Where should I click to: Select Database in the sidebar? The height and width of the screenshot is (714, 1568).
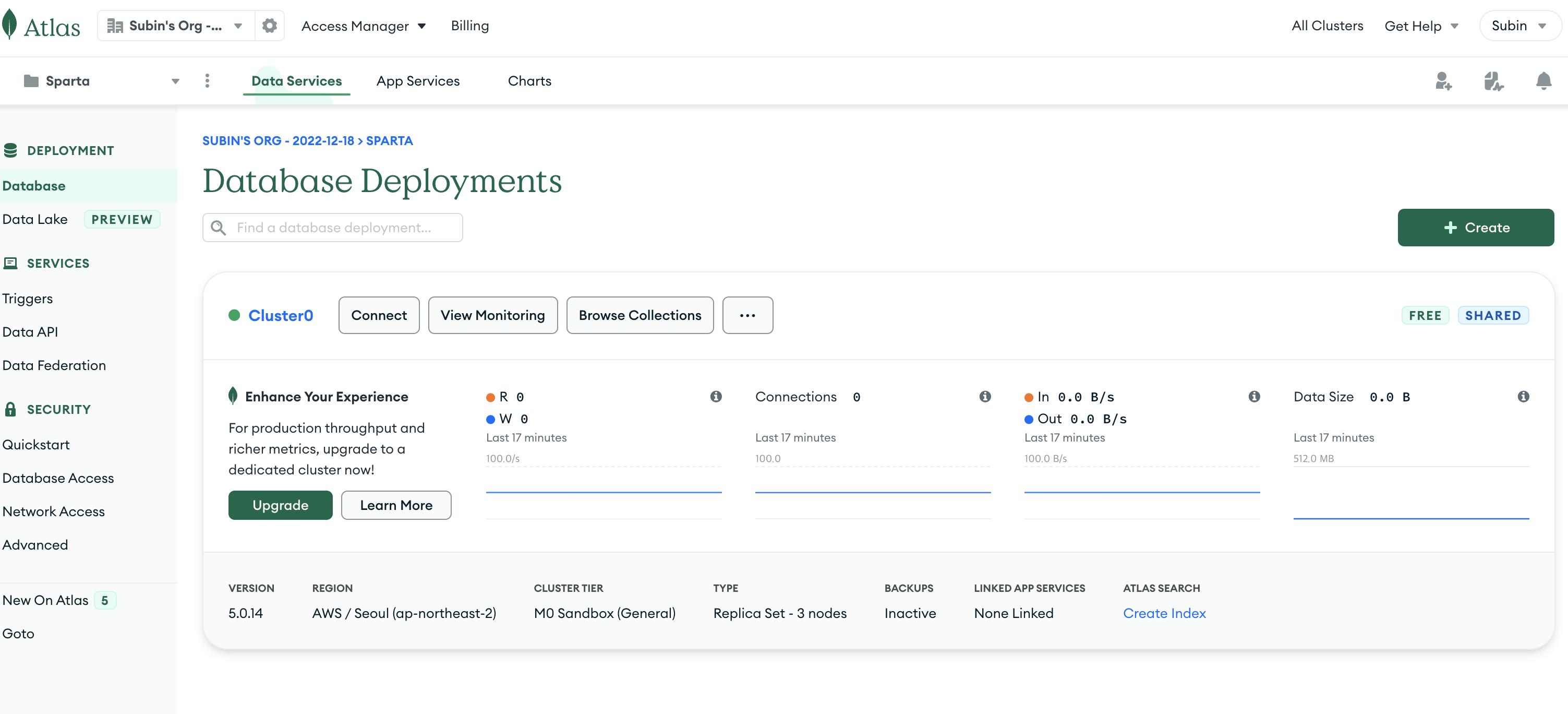click(x=88, y=186)
